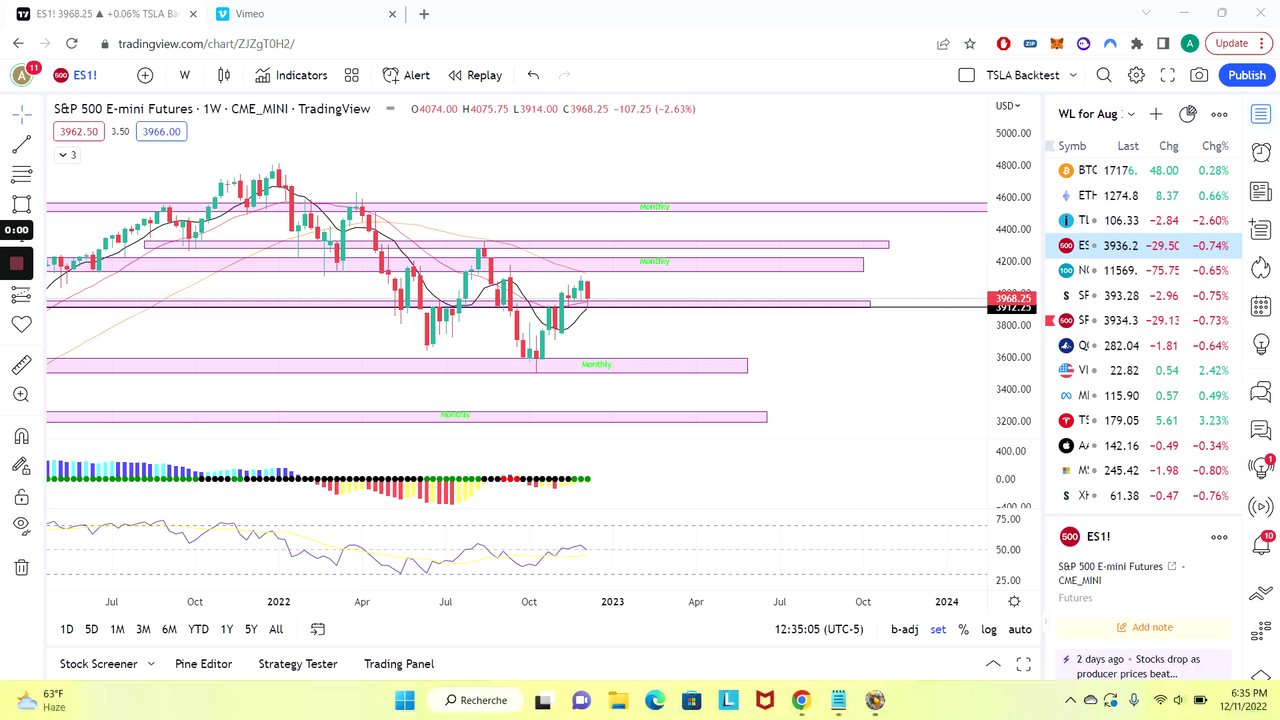The width and height of the screenshot is (1280, 720).
Task: Open the notifications bell sidebar icon
Action: click(x=1261, y=545)
